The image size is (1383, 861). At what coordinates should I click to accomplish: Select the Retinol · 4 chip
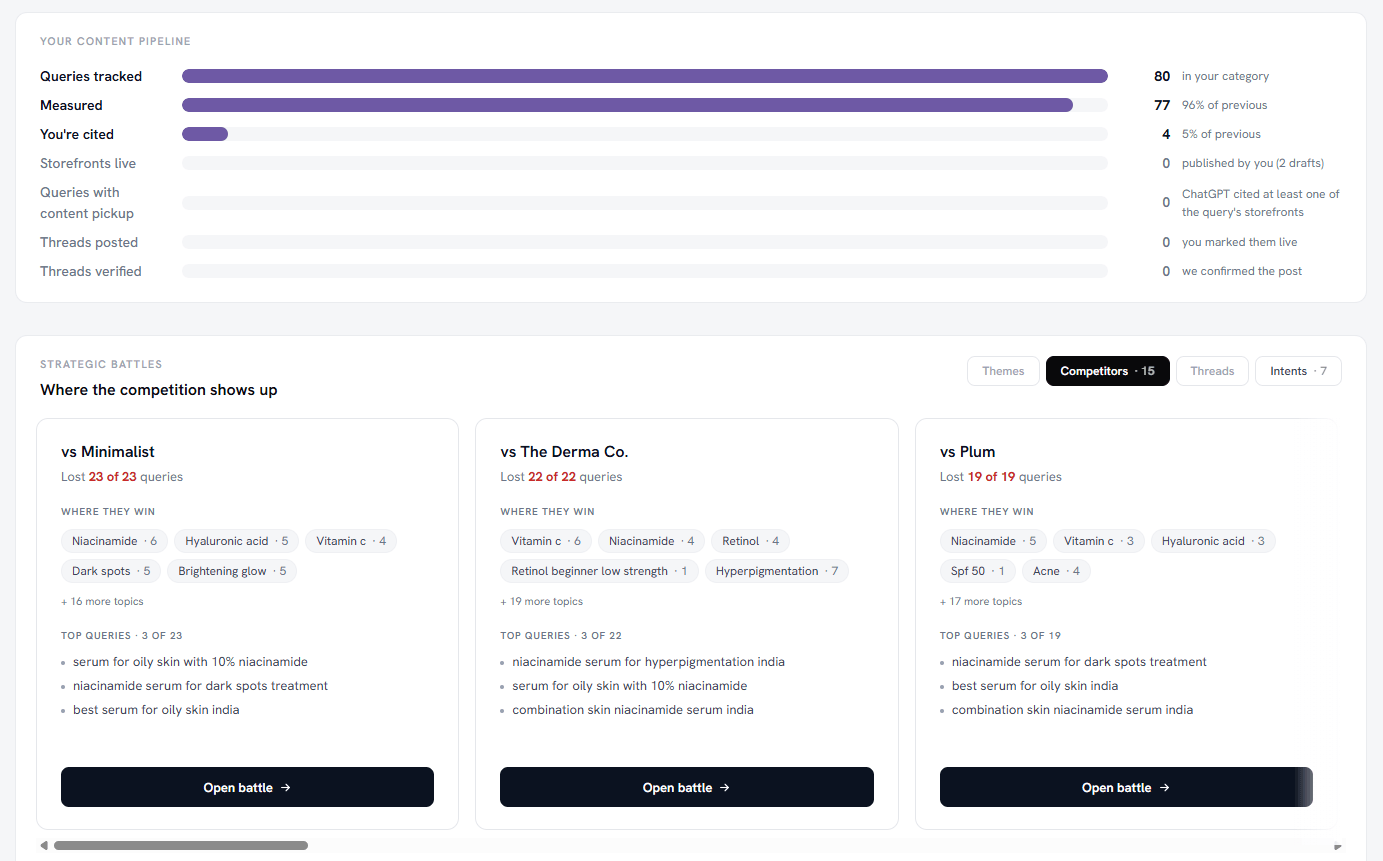(750, 541)
